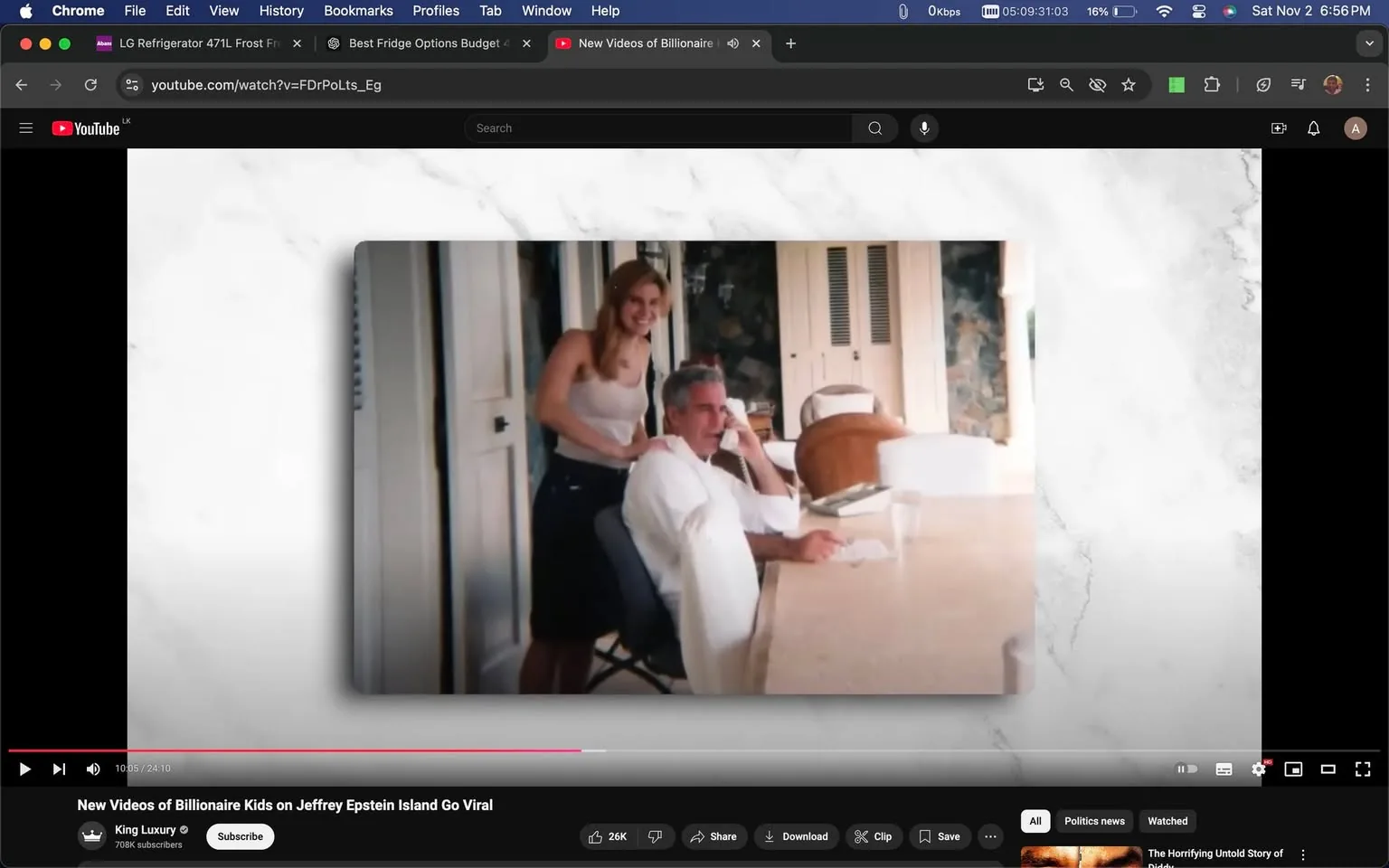Screen dimensions: 1389x868
Task: Enter theater mode
Action: (x=1328, y=769)
